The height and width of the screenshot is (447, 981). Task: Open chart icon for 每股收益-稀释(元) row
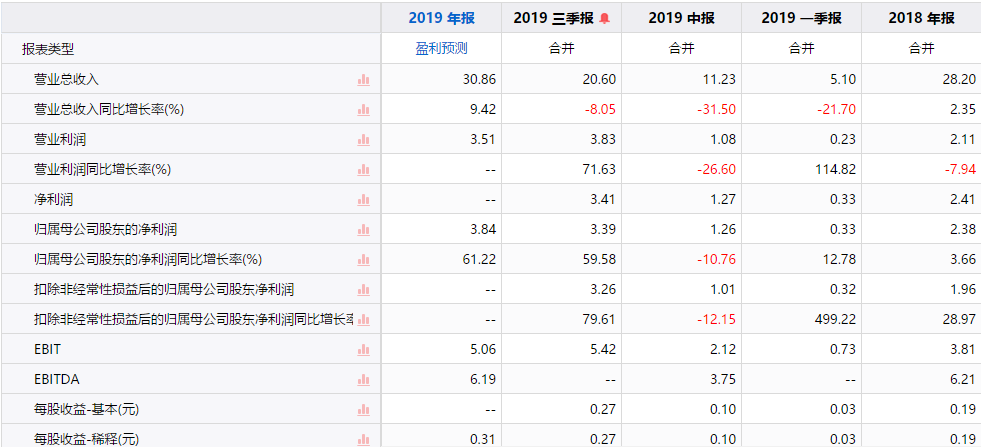pos(363,439)
